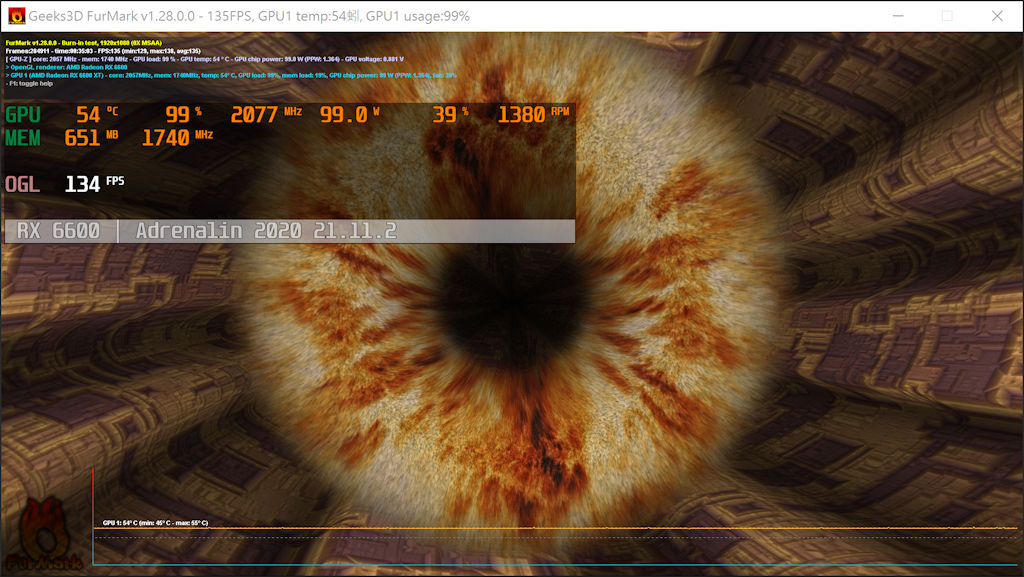Click the power reading "99.0 W"
The height and width of the screenshot is (577, 1024).
pos(349,115)
